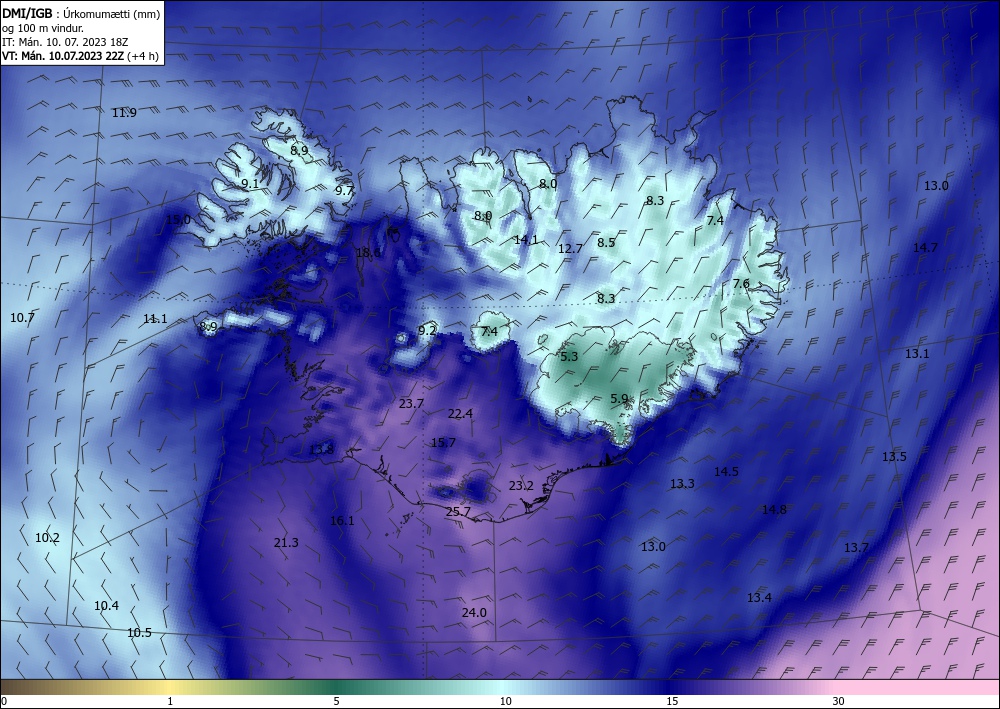Click the 9.7 value label
Viewport: 1000px width, 709px height.
click(x=344, y=191)
